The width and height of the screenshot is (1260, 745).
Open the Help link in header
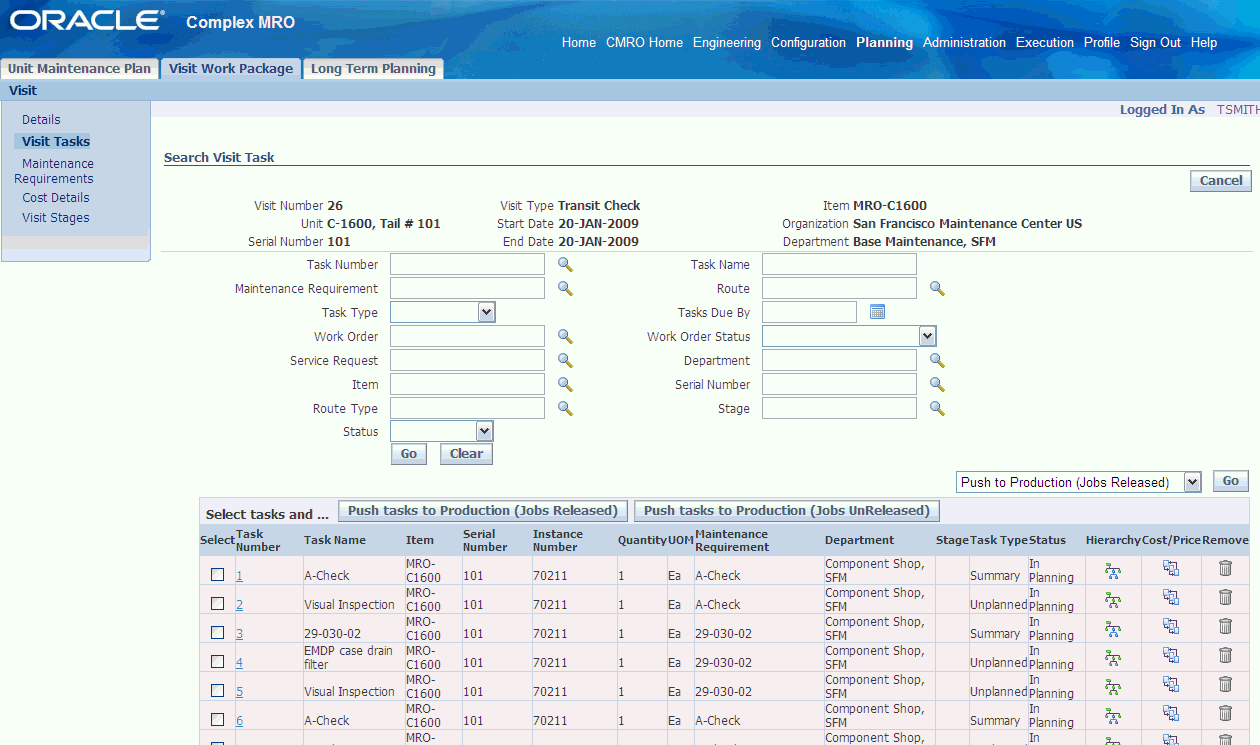[x=1204, y=42]
